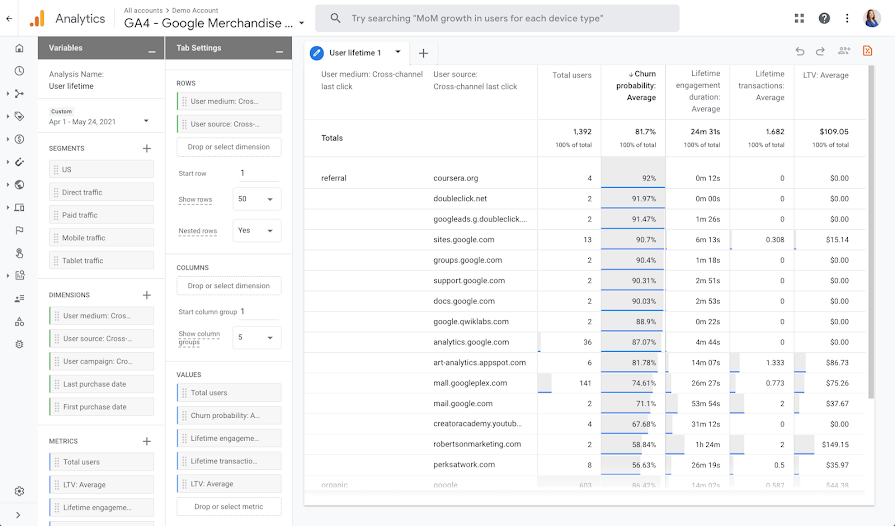Viewport: 895px width, 526px height.
Task: Click the Start column group input
Action: tap(260, 311)
